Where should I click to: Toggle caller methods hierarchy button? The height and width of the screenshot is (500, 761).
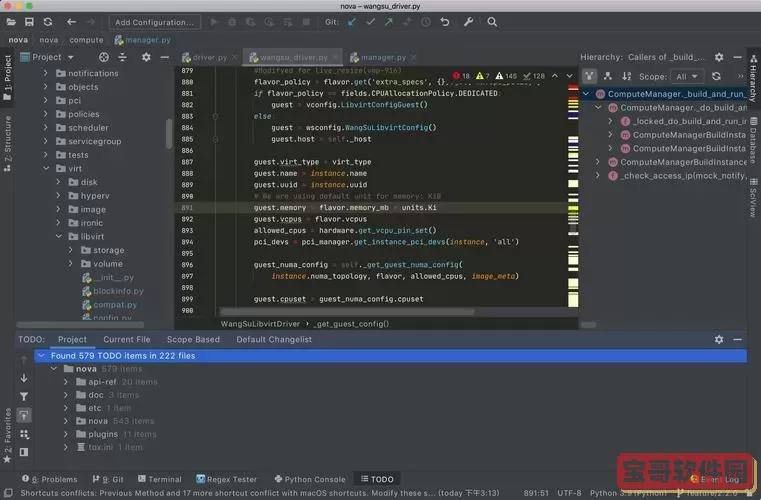click(589, 76)
